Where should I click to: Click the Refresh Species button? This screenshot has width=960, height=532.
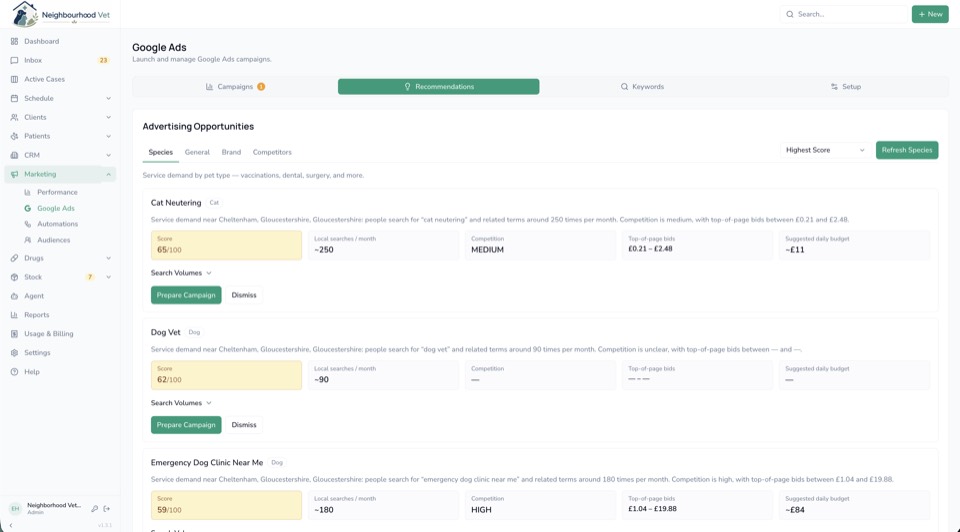click(x=907, y=150)
